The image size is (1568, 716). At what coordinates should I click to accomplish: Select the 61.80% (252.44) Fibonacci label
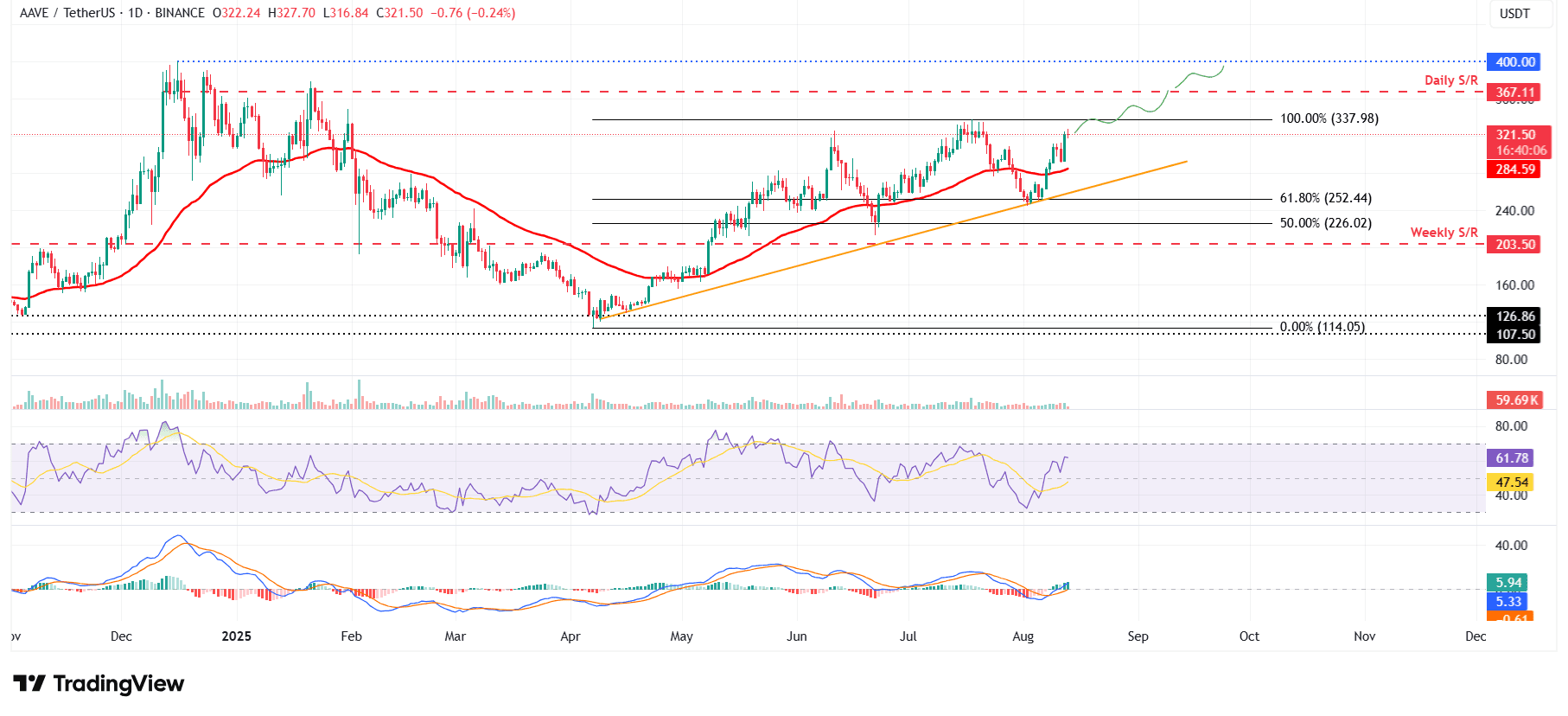click(1325, 198)
